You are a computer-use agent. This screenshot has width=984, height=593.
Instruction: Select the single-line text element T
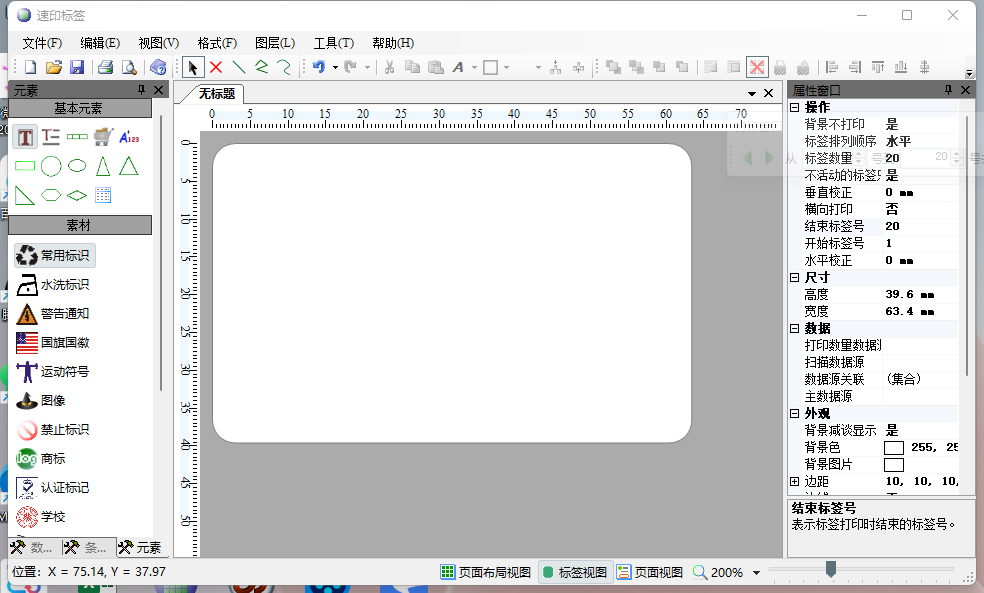[x=25, y=137]
